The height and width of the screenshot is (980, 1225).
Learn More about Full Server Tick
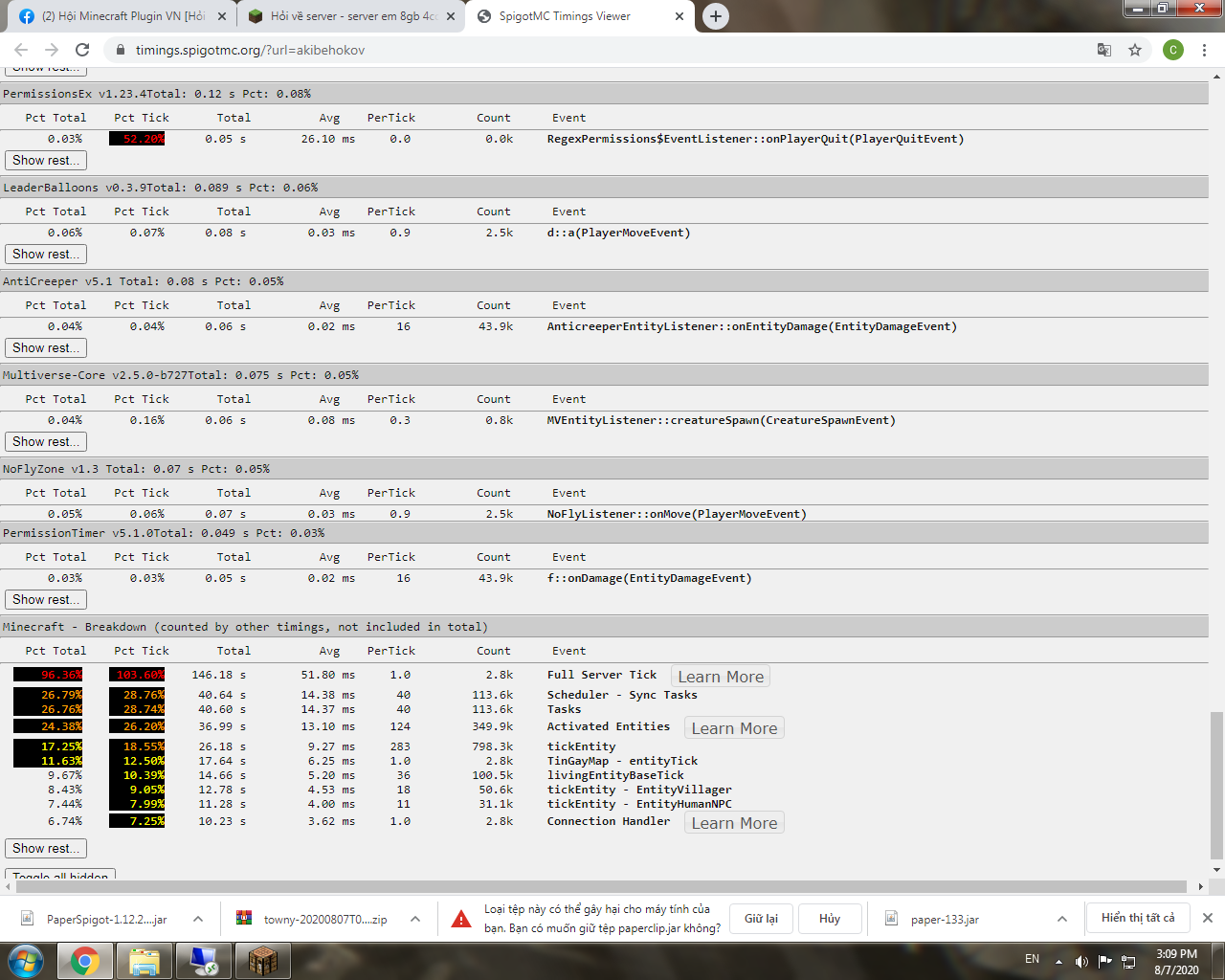(x=721, y=677)
